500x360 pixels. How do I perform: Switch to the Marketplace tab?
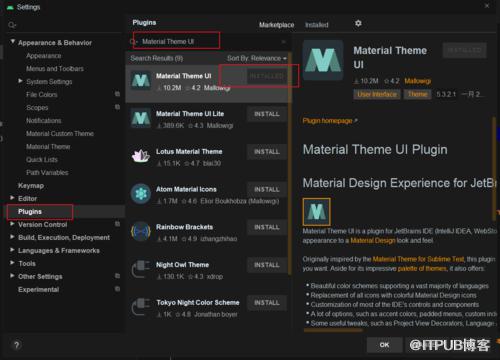point(277,25)
